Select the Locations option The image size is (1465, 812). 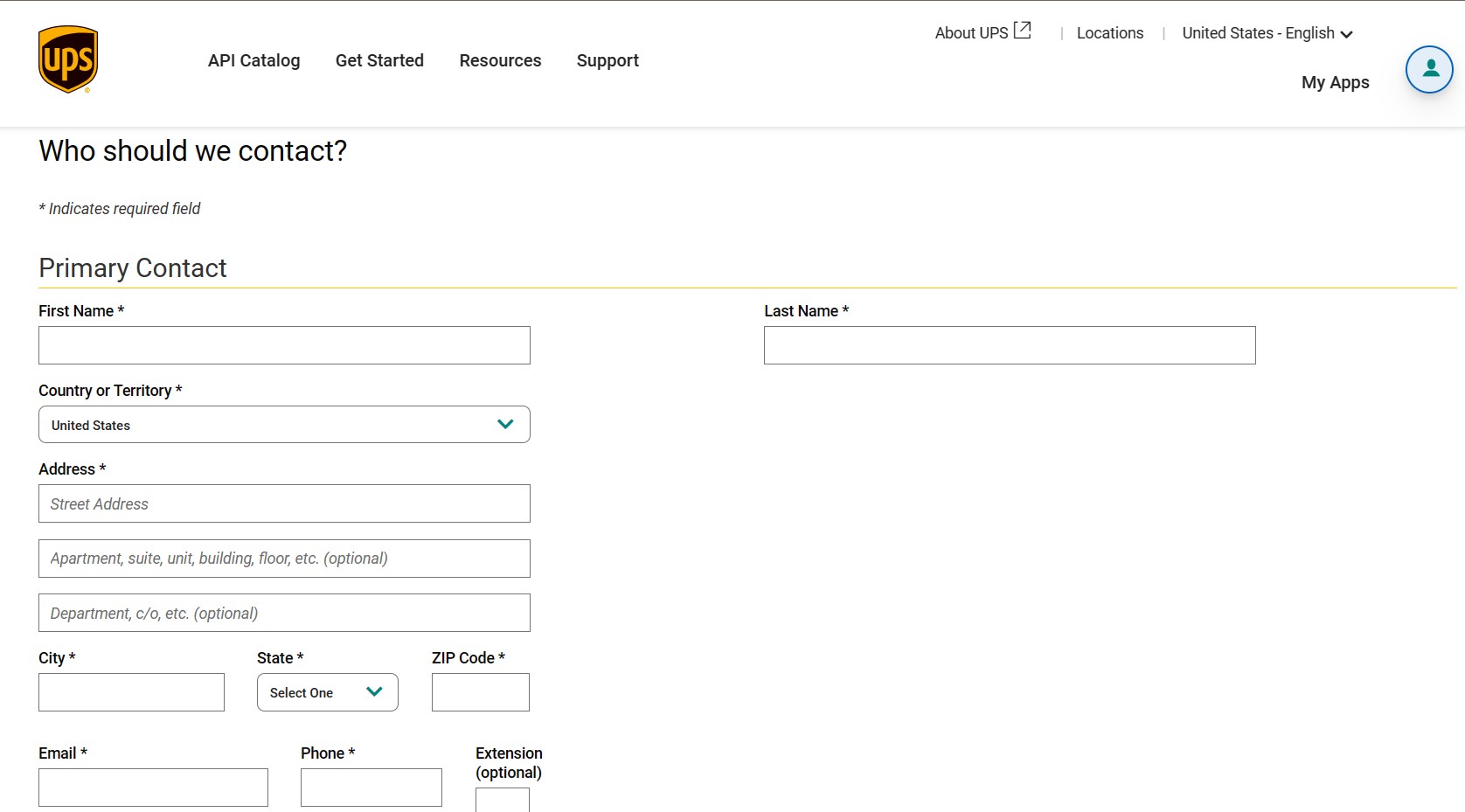coord(1110,32)
